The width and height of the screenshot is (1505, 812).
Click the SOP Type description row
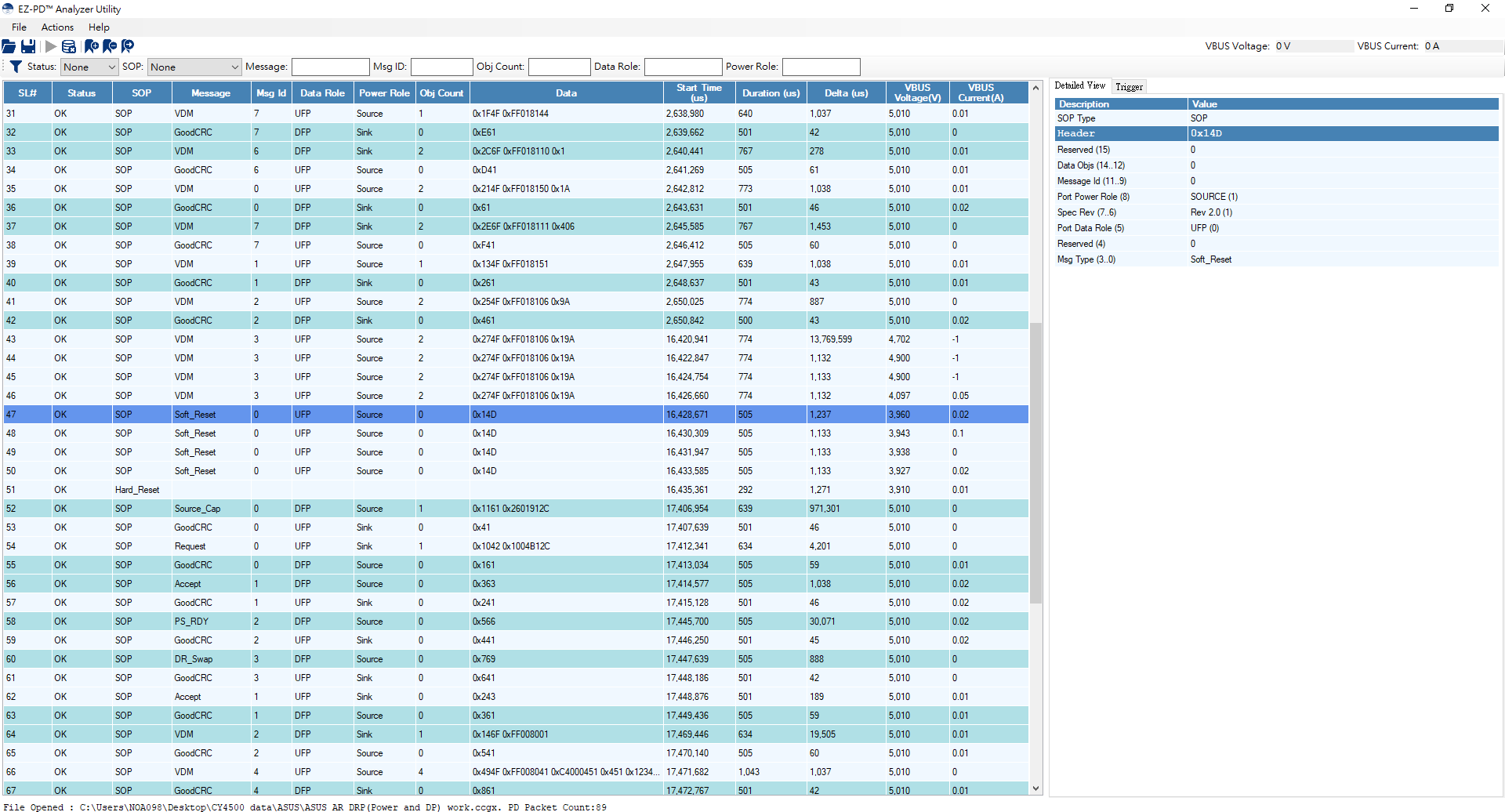[x=1276, y=118]
